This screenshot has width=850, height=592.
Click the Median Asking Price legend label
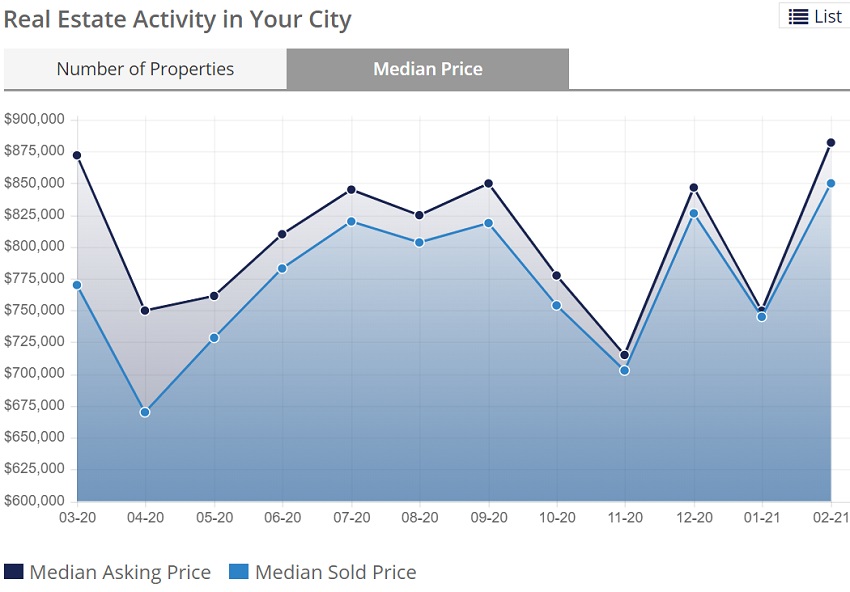point(120,572)
